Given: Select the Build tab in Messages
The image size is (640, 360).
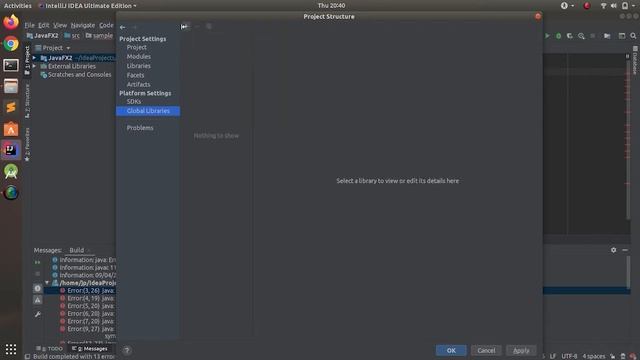Looking at the screenshot, I should [77, 250].
